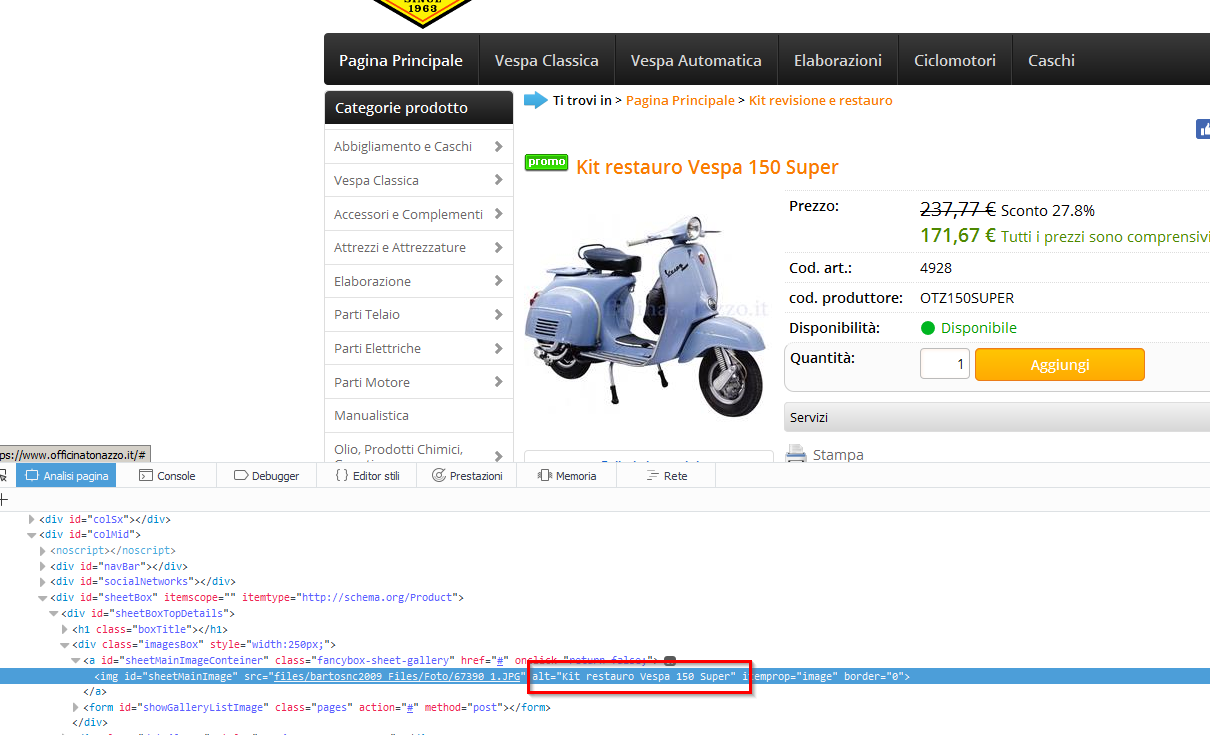Expand the colSx div node
Image resolution: width=1210 pixels, height=735 pixels.
click(x=32, y=519)
